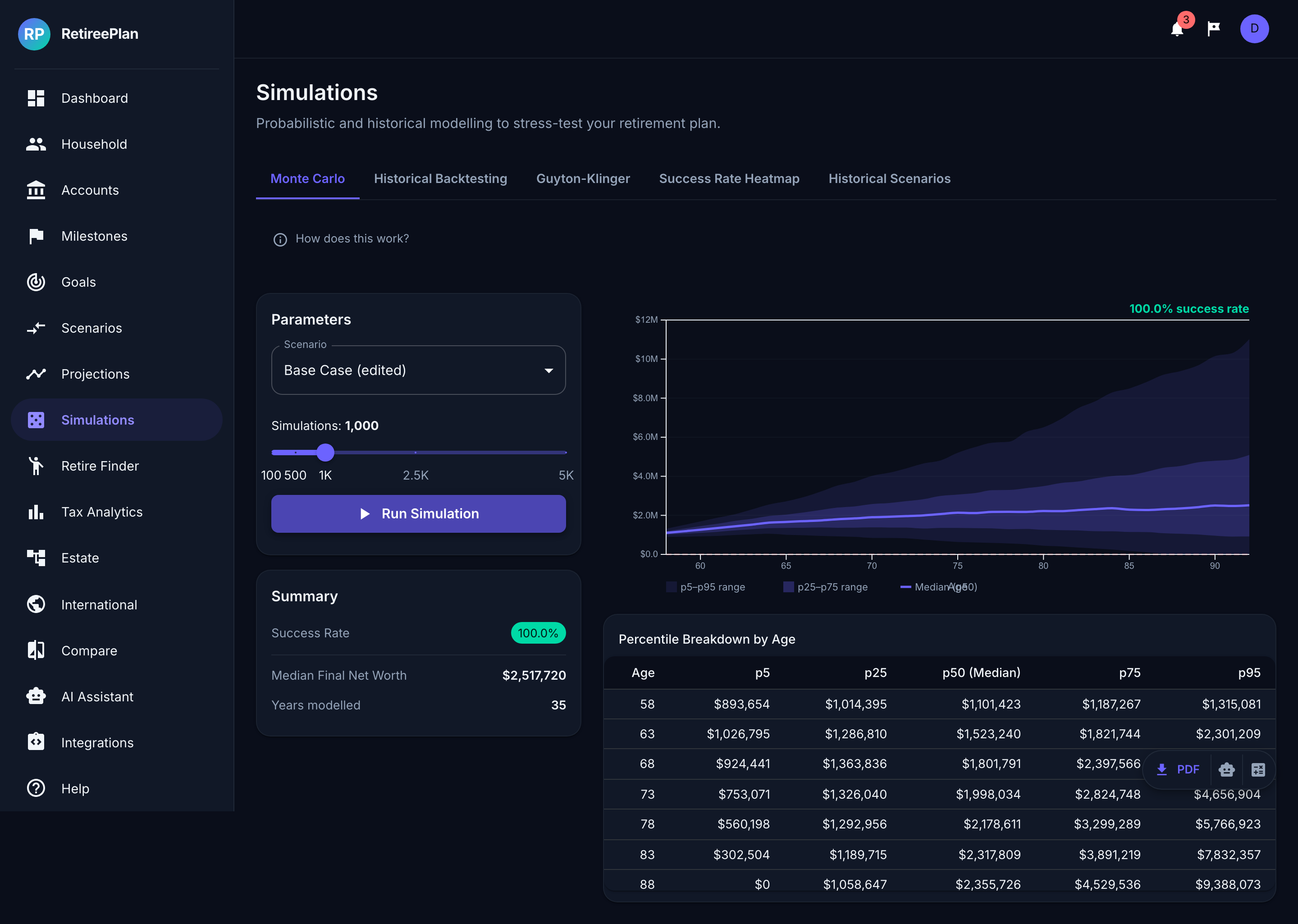Click the AI robot icon beside PDF
Image resolution: width=1298 pixels, height=924 pixels.
pyautogui.click(x=1226, y=770)
